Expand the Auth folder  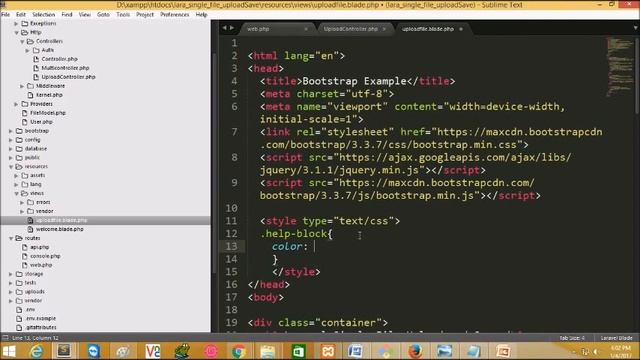click(28, 51)
